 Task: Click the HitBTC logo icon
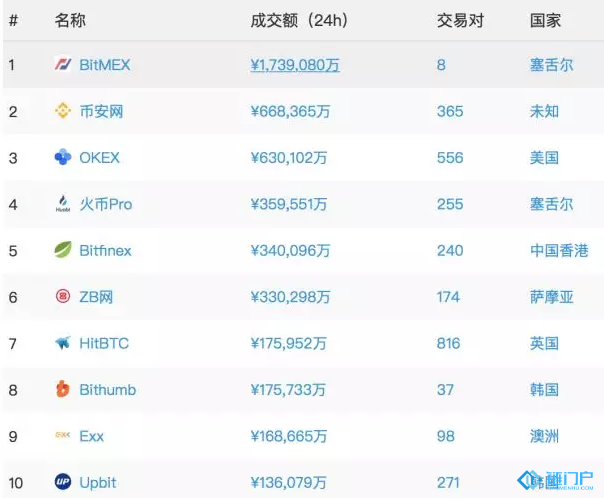62,343
